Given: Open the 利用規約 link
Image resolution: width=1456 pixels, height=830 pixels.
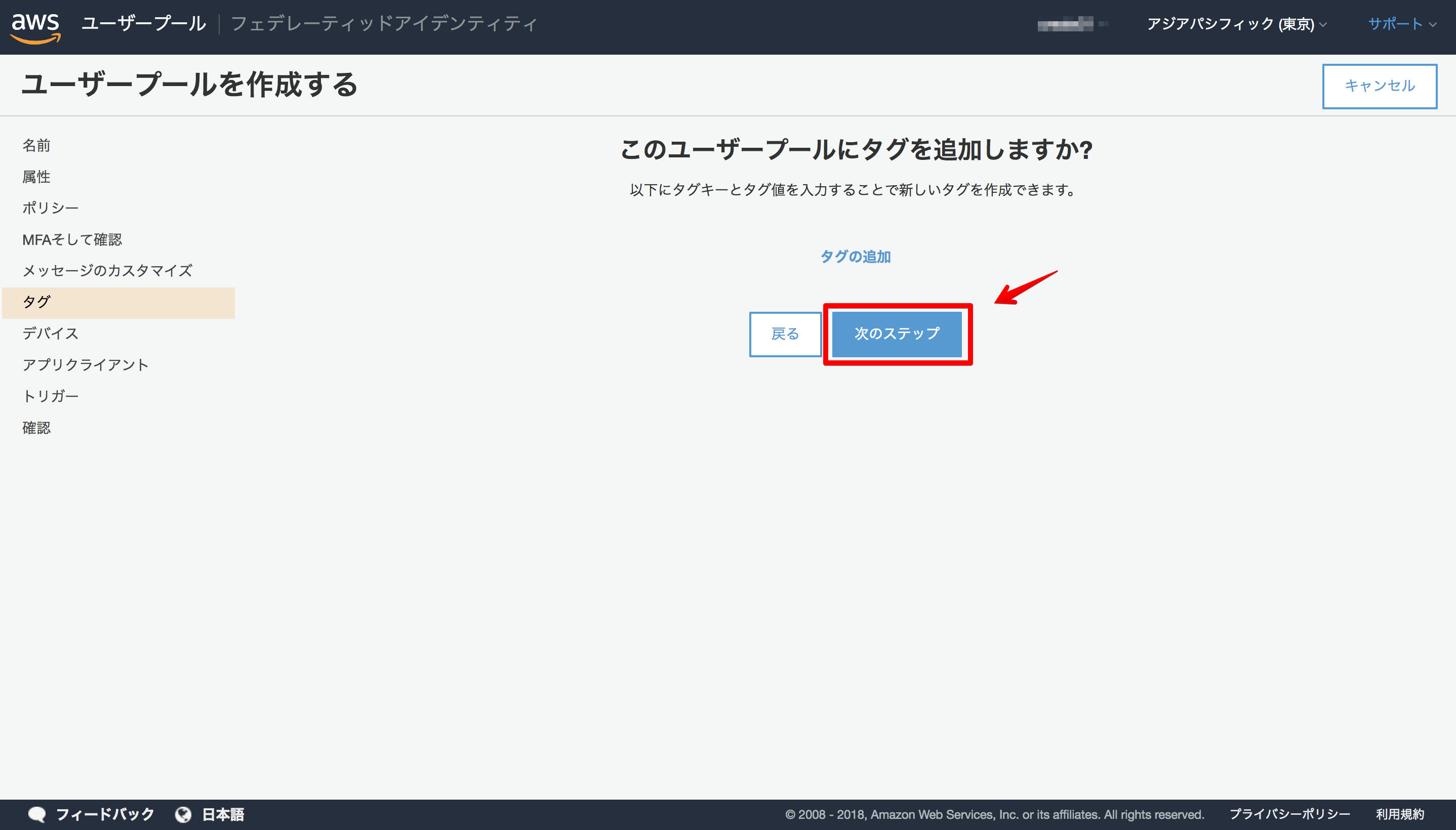Looking at the screenshot, I should pos(1400,815).
